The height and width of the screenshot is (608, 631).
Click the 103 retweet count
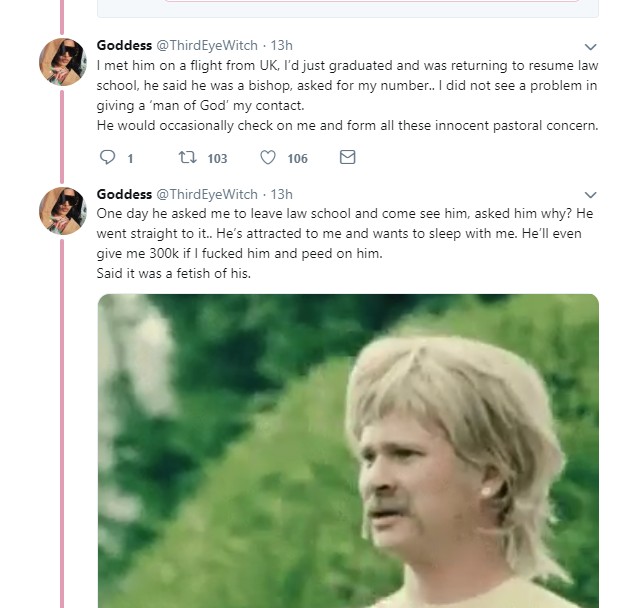pos(217,159)
